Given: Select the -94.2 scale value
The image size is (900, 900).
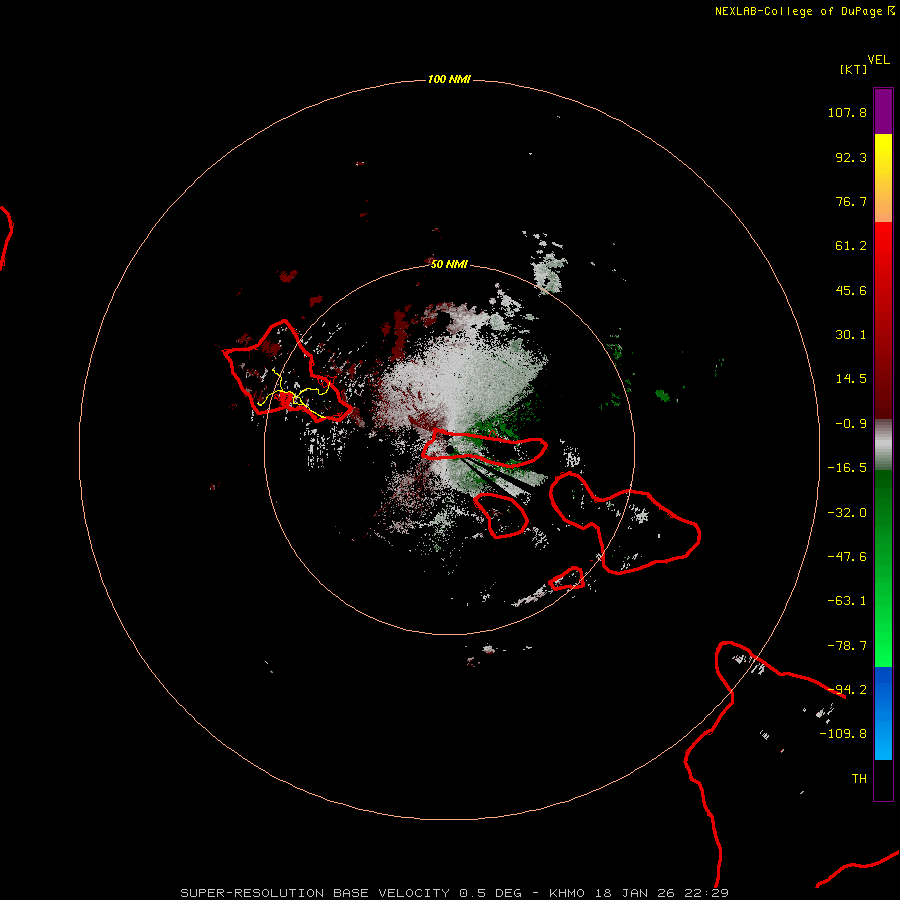Looking at the screenshot, I should point(847,690).
